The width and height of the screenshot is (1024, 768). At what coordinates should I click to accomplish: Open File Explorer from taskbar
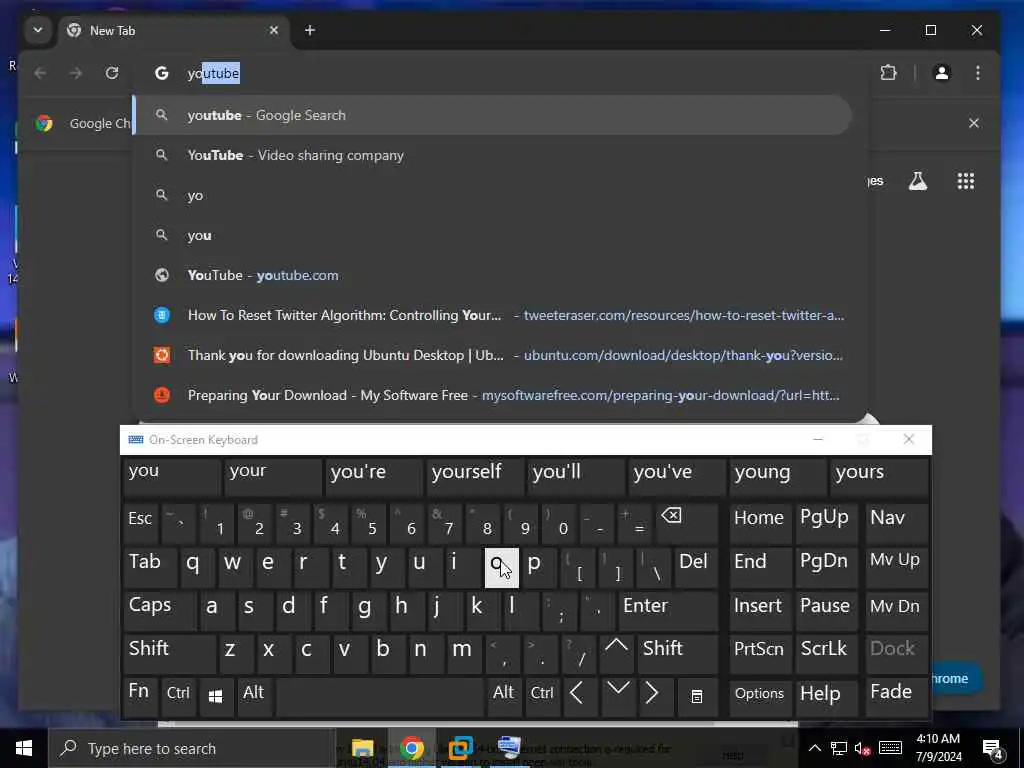coord(362,748)
